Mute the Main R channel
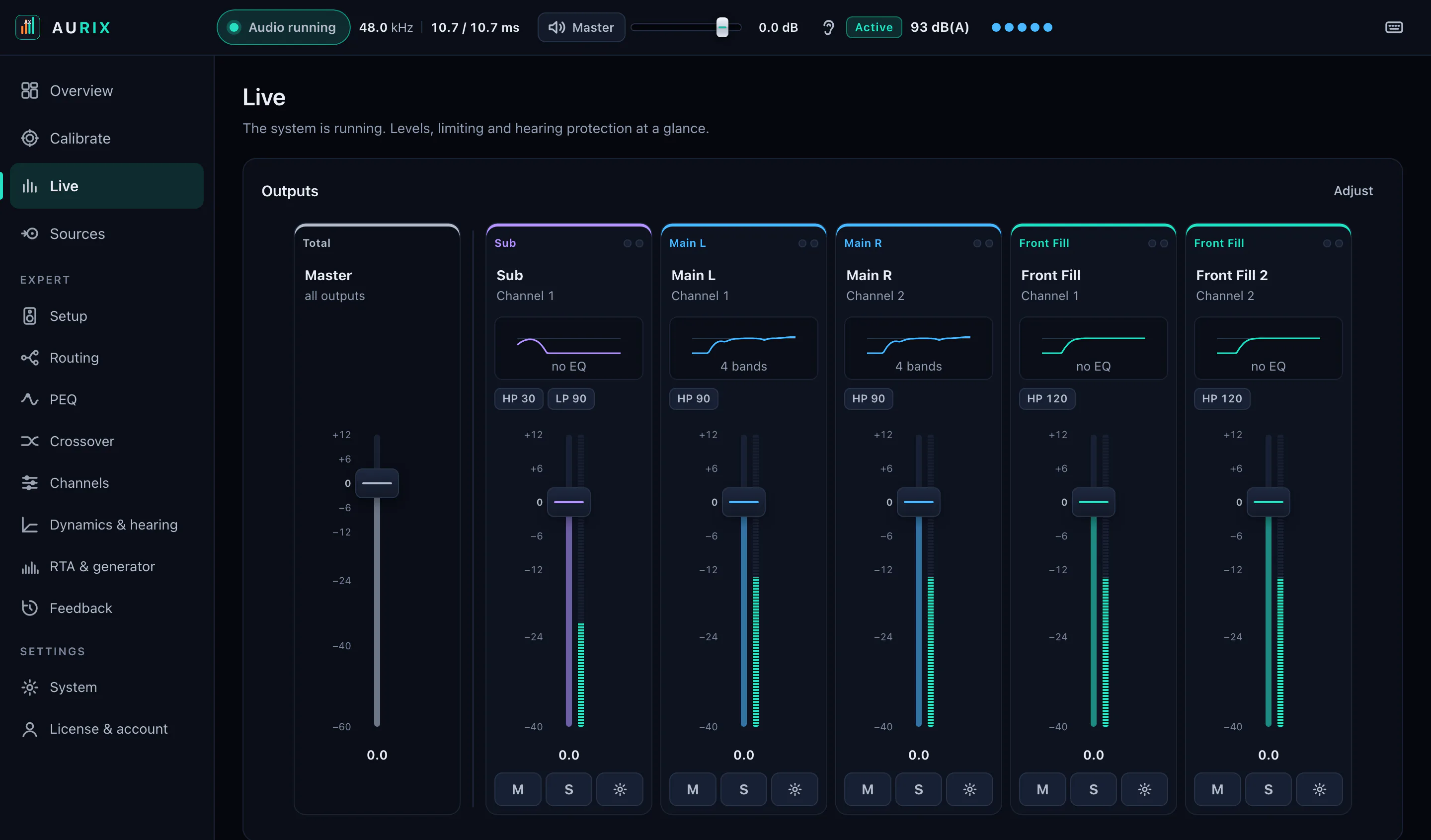 point(867,789)
